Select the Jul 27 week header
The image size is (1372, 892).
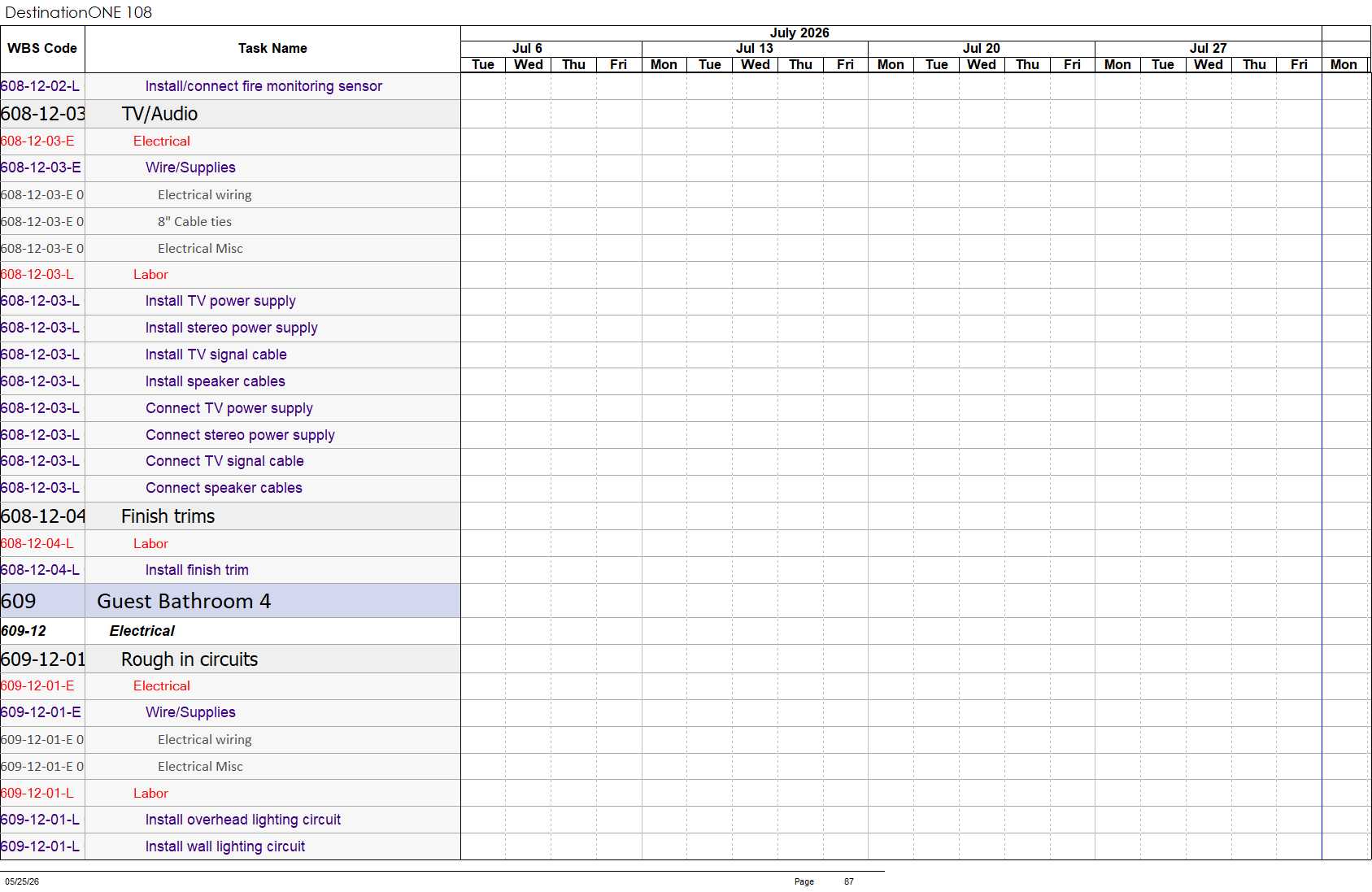click(x=1208, y=49)
